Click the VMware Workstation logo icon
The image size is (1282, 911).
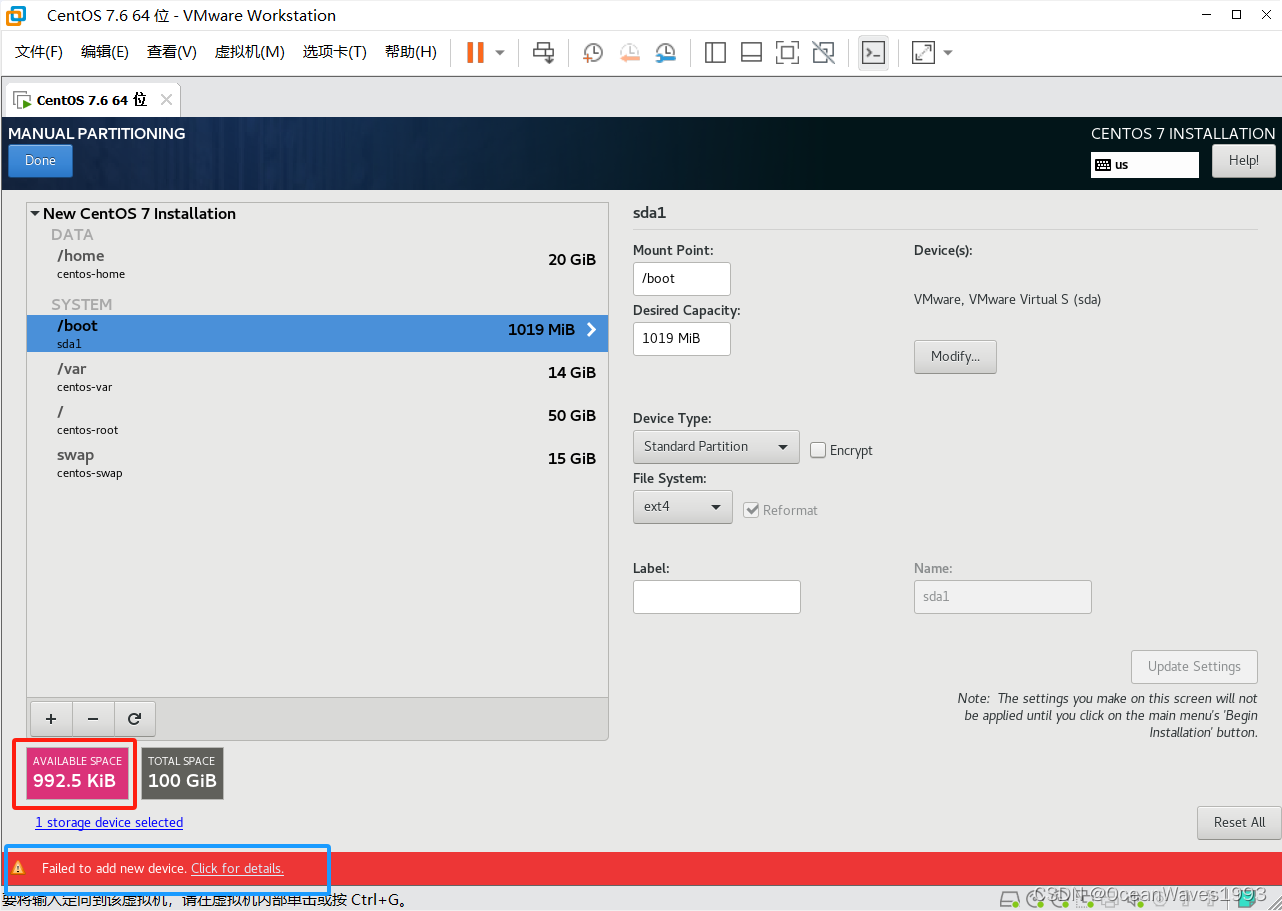tap(16, 15)
